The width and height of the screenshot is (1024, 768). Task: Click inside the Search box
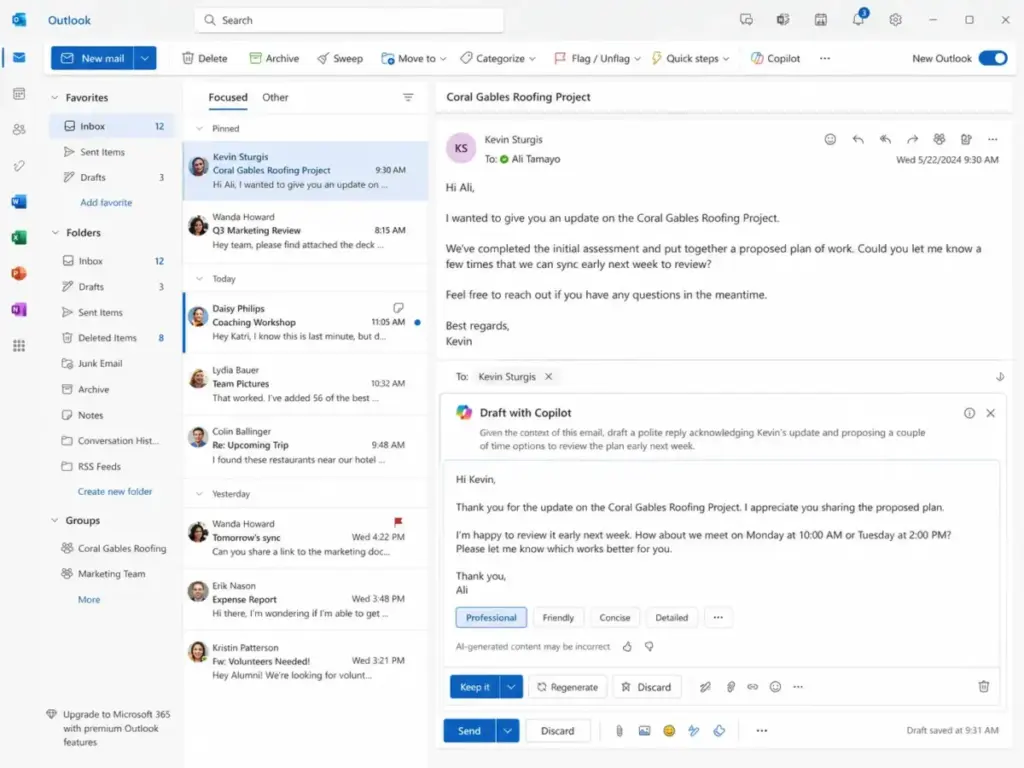pyautogui.click(x=349, y=20)
